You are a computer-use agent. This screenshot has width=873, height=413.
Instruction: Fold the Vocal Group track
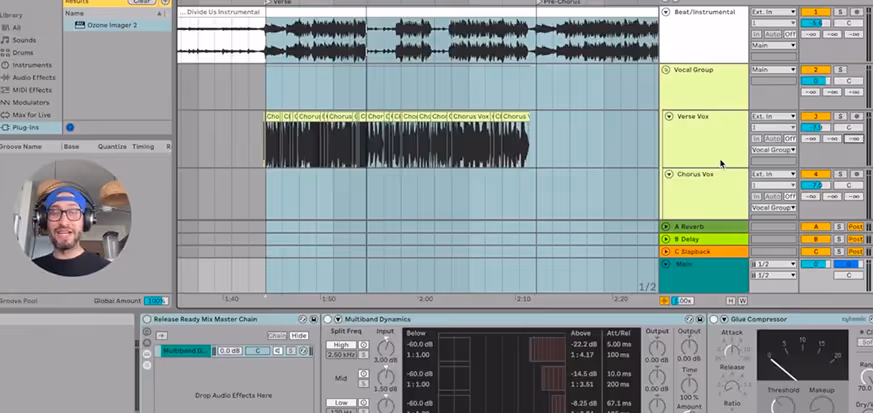click(665, 70)
